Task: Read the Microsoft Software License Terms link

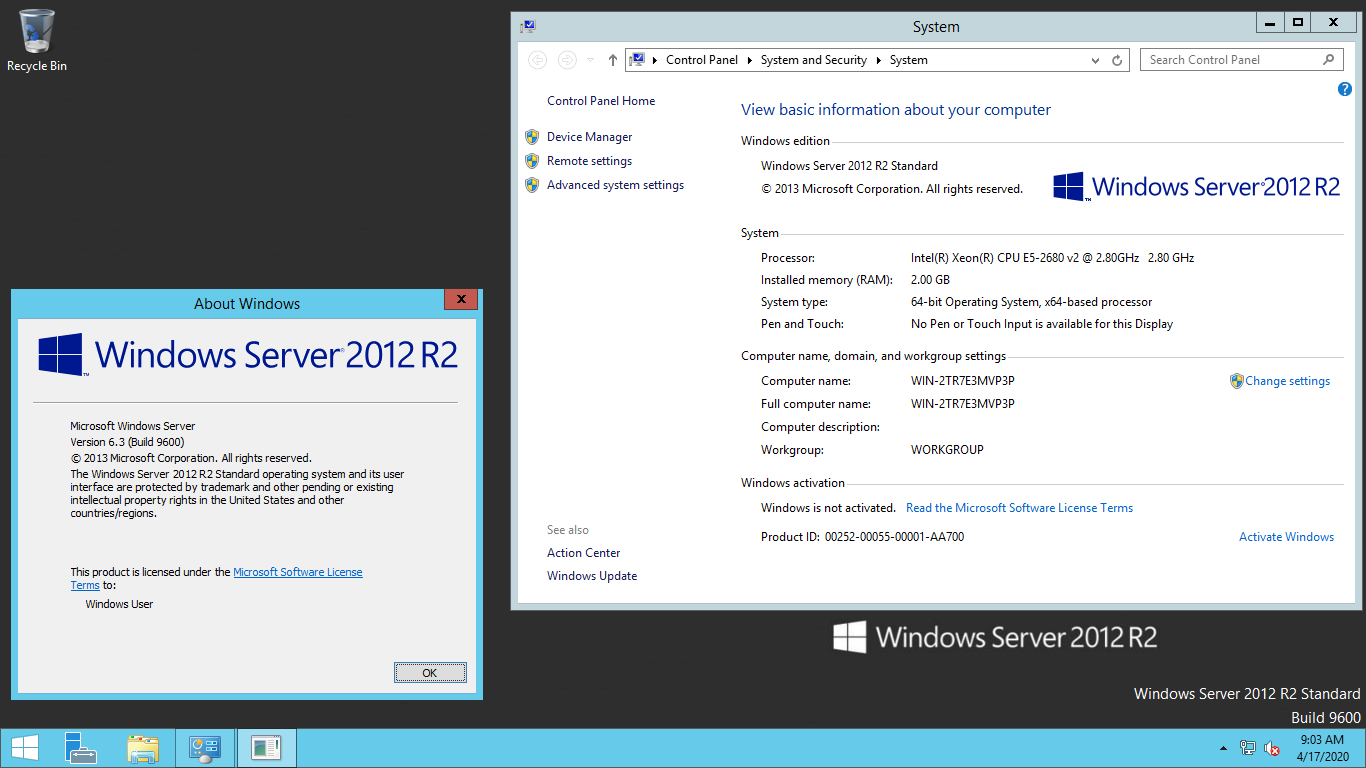Action: point(1019,508)
